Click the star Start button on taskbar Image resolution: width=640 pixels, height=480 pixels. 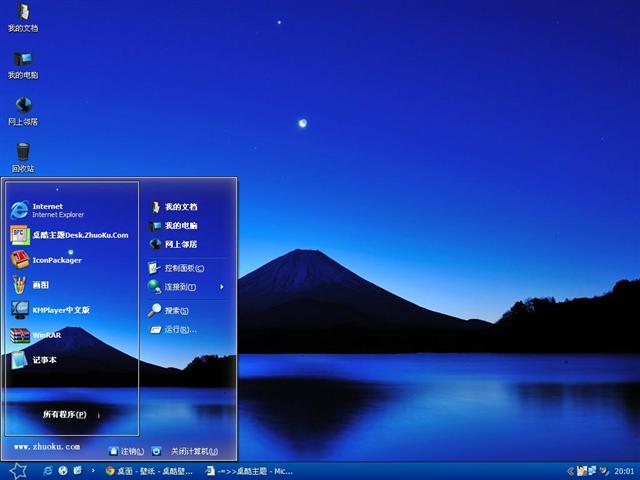(x=17, y=470)
